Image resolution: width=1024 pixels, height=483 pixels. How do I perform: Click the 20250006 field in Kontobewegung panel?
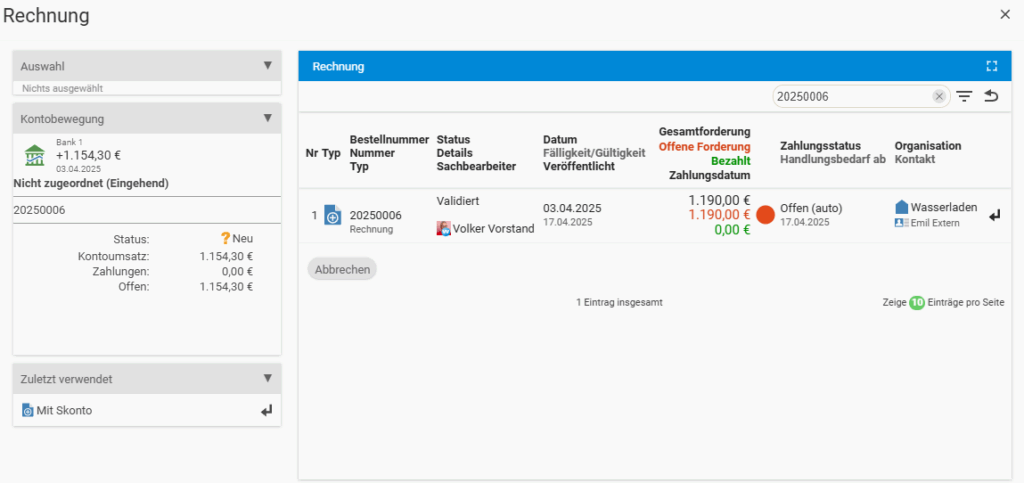147,210
